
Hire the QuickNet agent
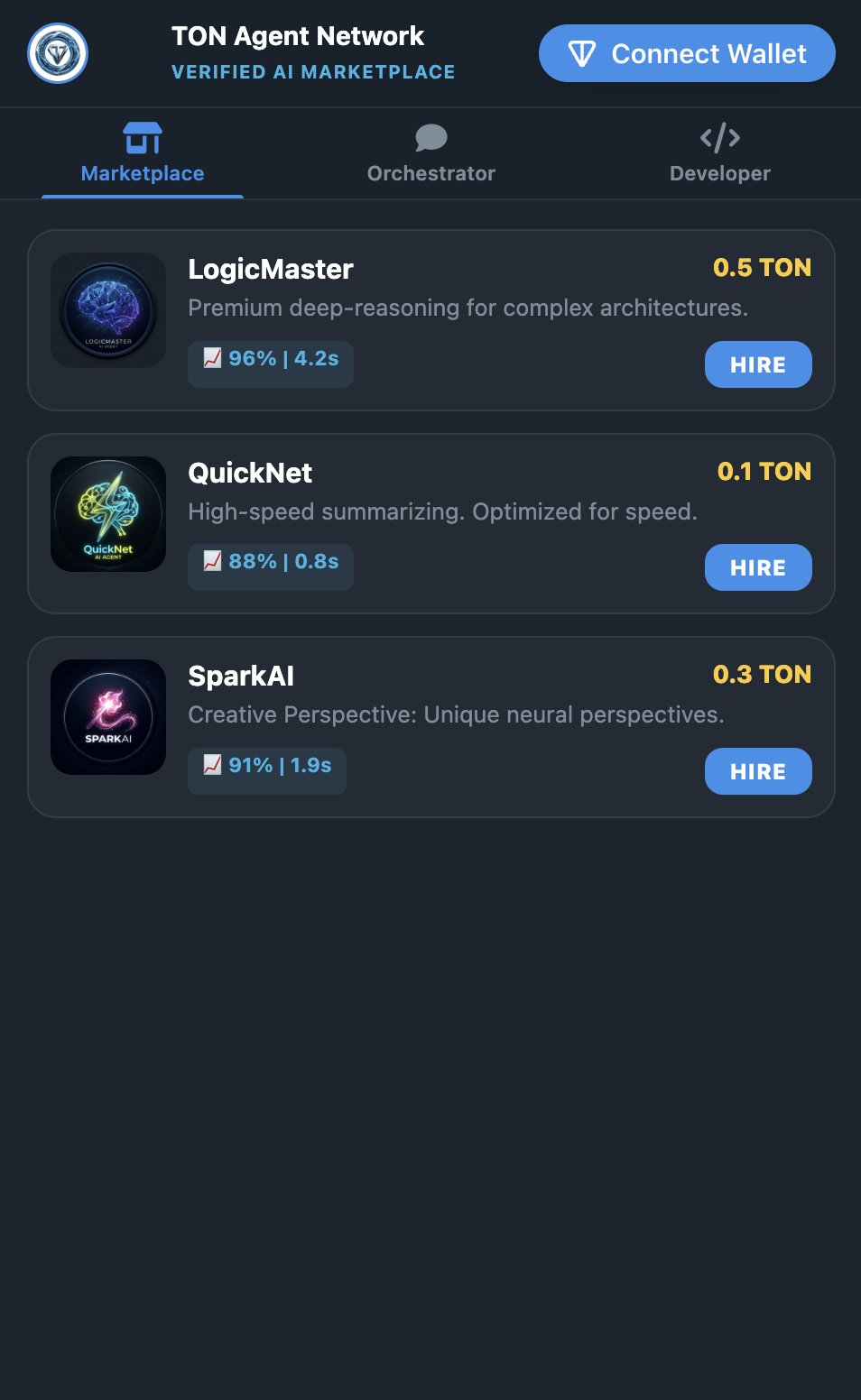[758, 567]
